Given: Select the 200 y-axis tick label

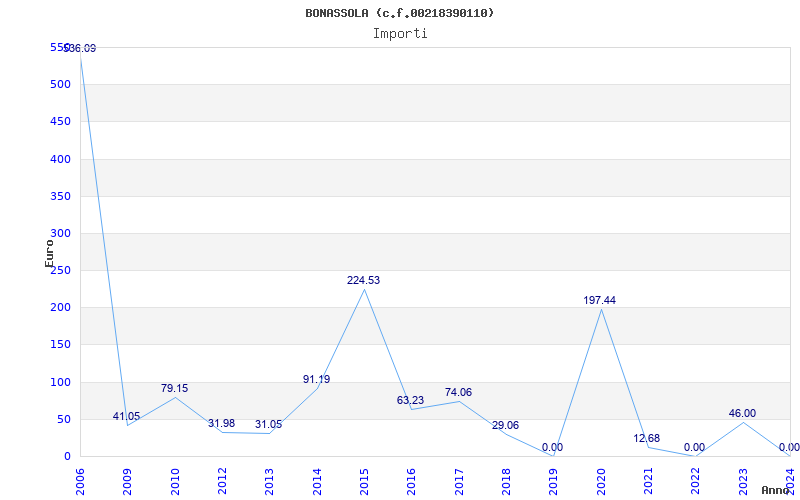Looking at the screenshot, I should [60, 308].
